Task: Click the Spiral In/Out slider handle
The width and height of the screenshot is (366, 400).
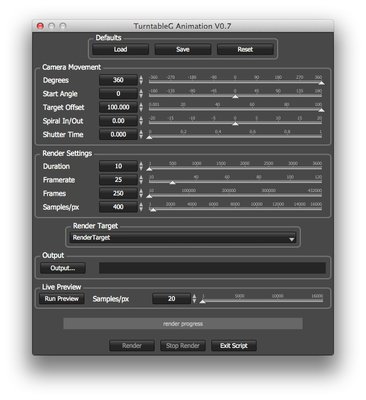Action: tap(235, 124)
